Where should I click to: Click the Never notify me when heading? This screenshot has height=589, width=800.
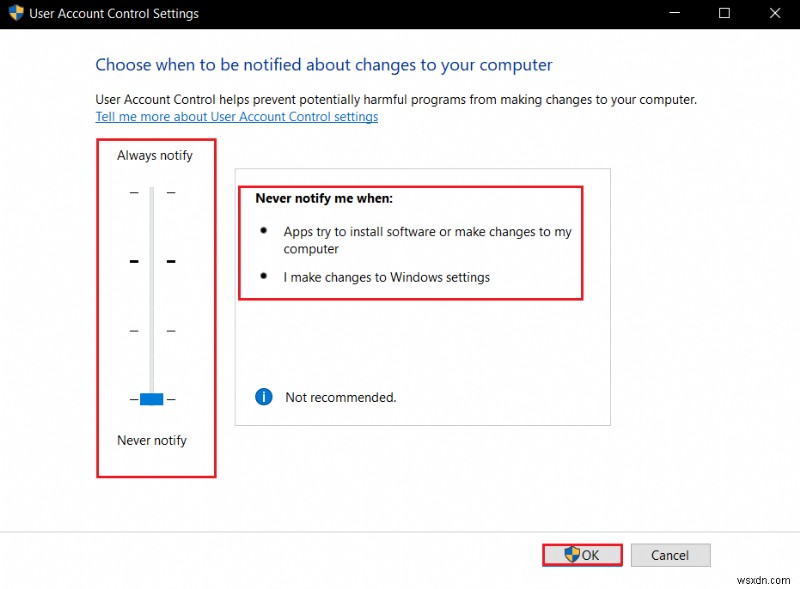[x=324, y=199]
